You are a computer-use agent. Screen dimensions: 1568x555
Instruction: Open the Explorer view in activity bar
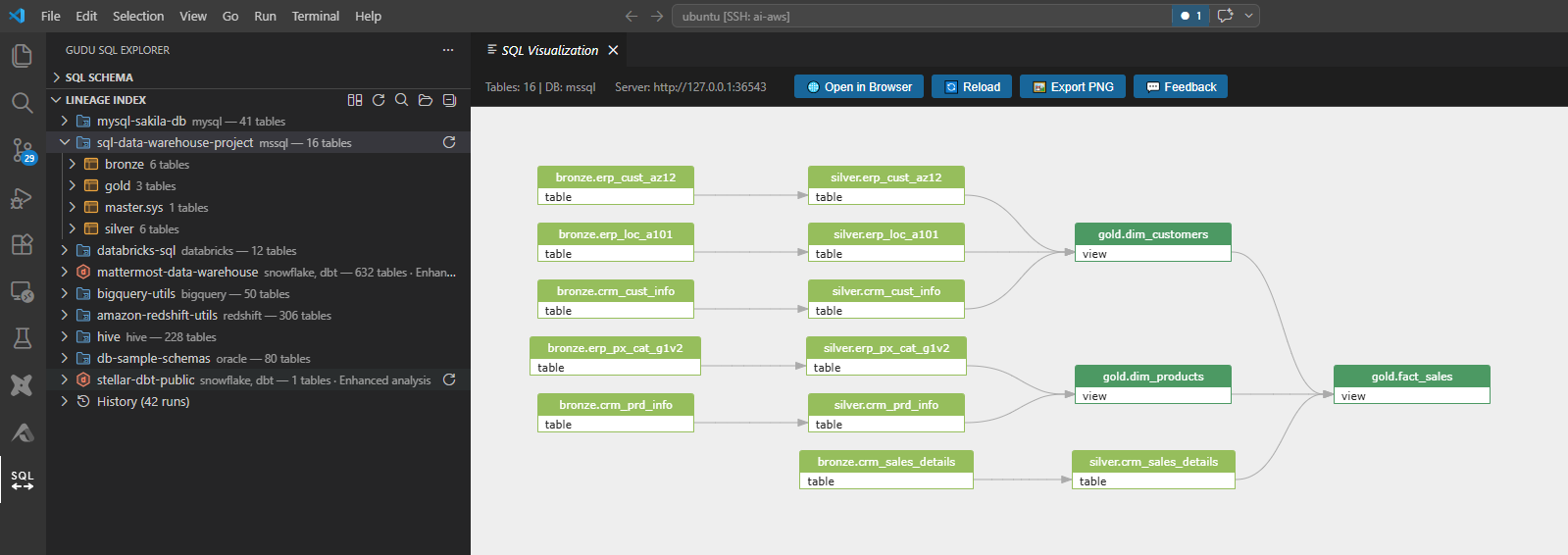pos(22,55)
